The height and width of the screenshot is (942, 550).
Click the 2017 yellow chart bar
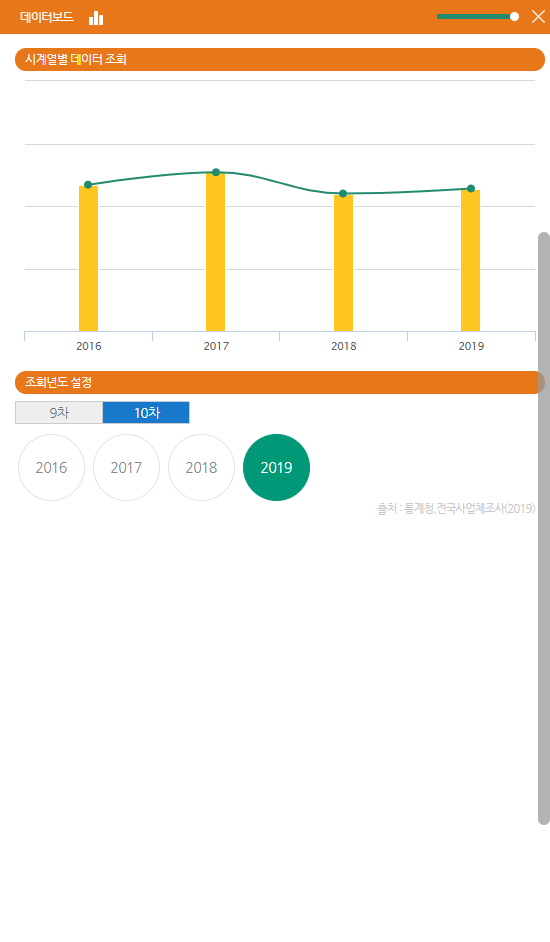point(216,252)
